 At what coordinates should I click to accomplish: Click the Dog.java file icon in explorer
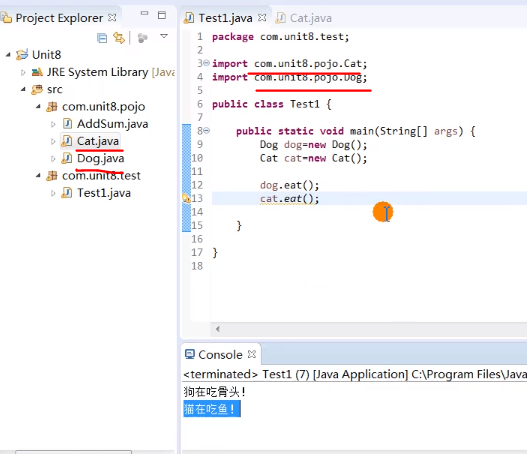(x=67, y=158)
